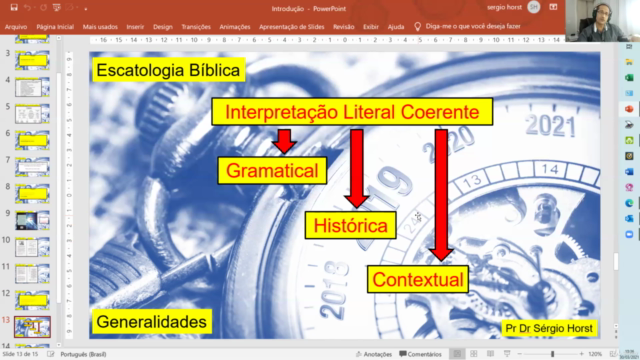The width and height of the screenshot is (640, 360).
Task: Open Excel from the taskbar
Action: pos(629,78)
